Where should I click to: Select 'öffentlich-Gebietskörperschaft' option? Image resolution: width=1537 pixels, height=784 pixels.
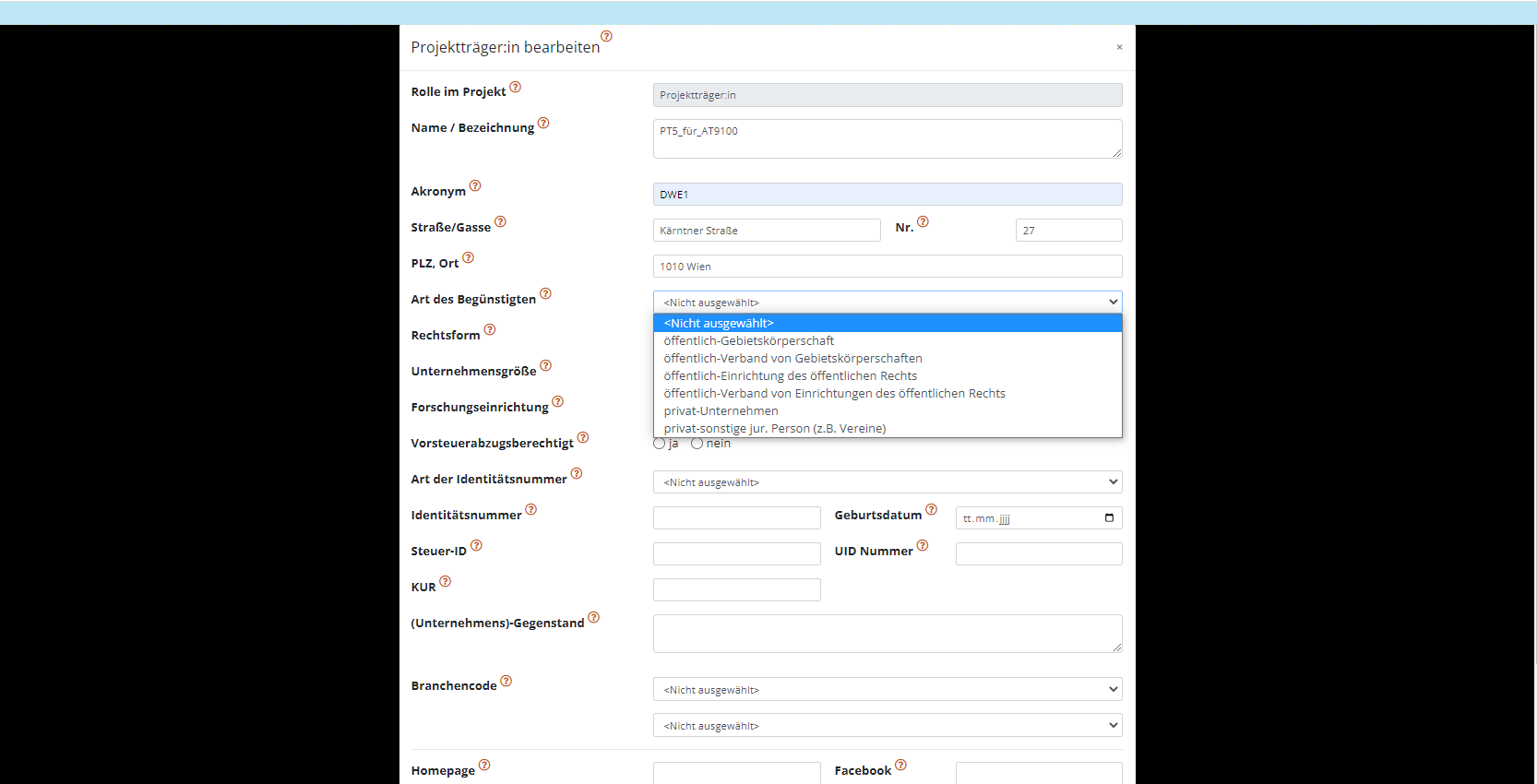coord(748,341)
